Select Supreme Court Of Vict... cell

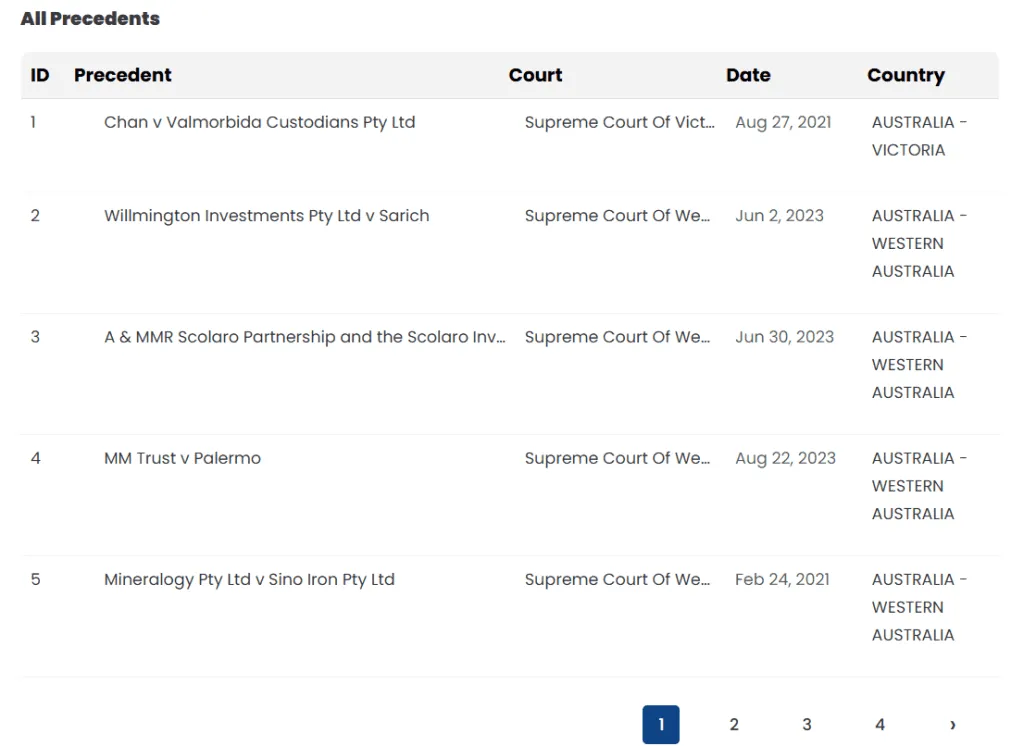point(620,122)
